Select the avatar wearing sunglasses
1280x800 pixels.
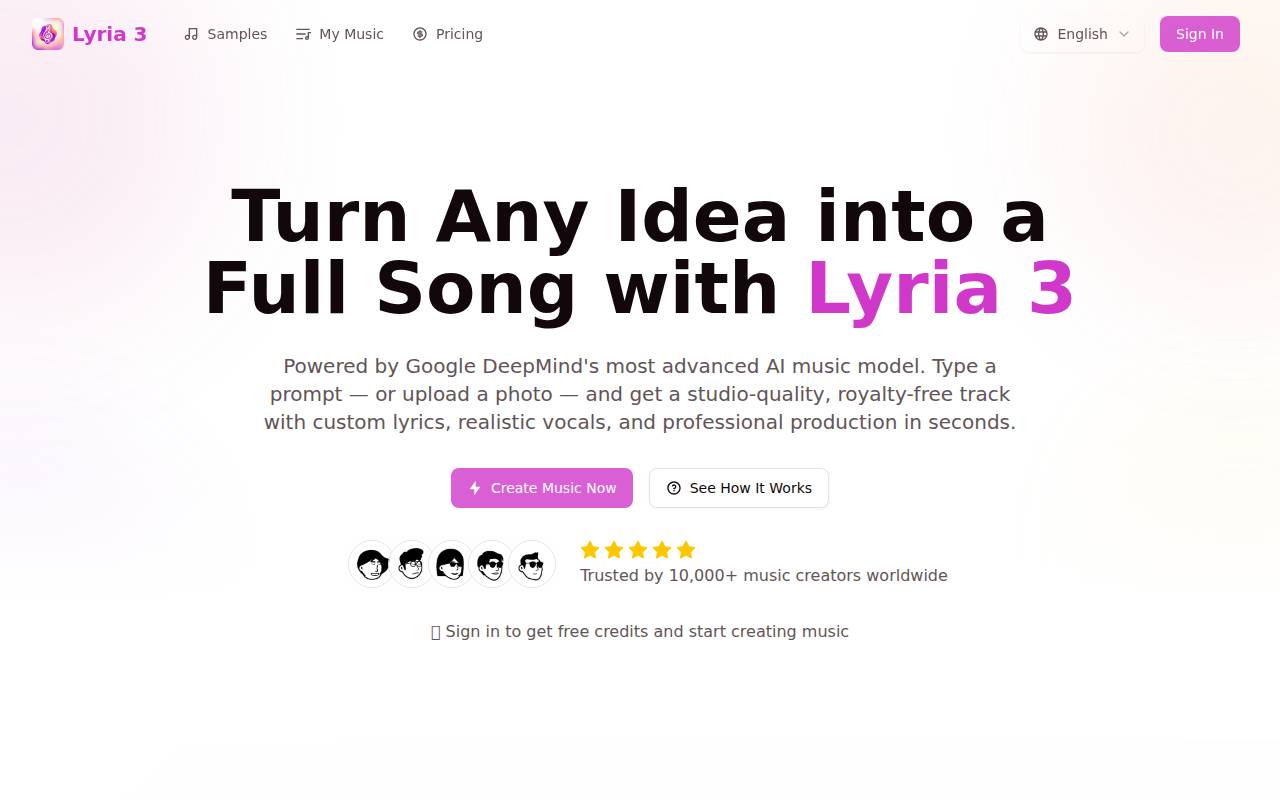(x=491, y=563)
